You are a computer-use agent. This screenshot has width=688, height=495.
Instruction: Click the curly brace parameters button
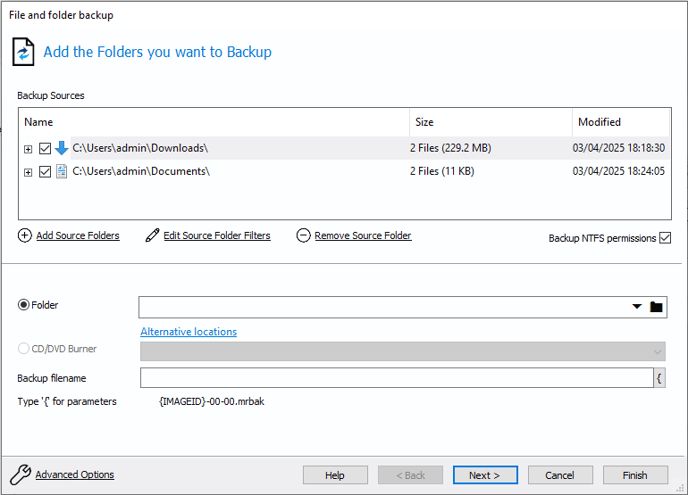[659, 378]
